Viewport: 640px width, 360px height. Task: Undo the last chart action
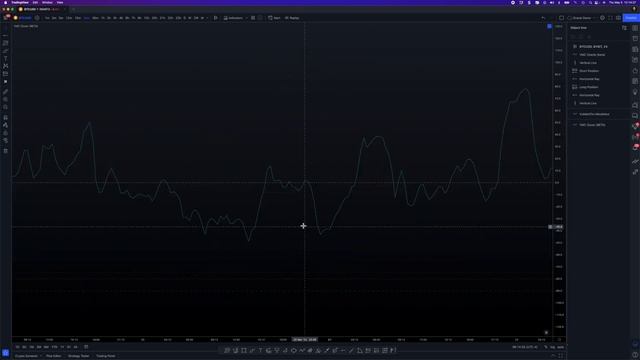(543, 18)
